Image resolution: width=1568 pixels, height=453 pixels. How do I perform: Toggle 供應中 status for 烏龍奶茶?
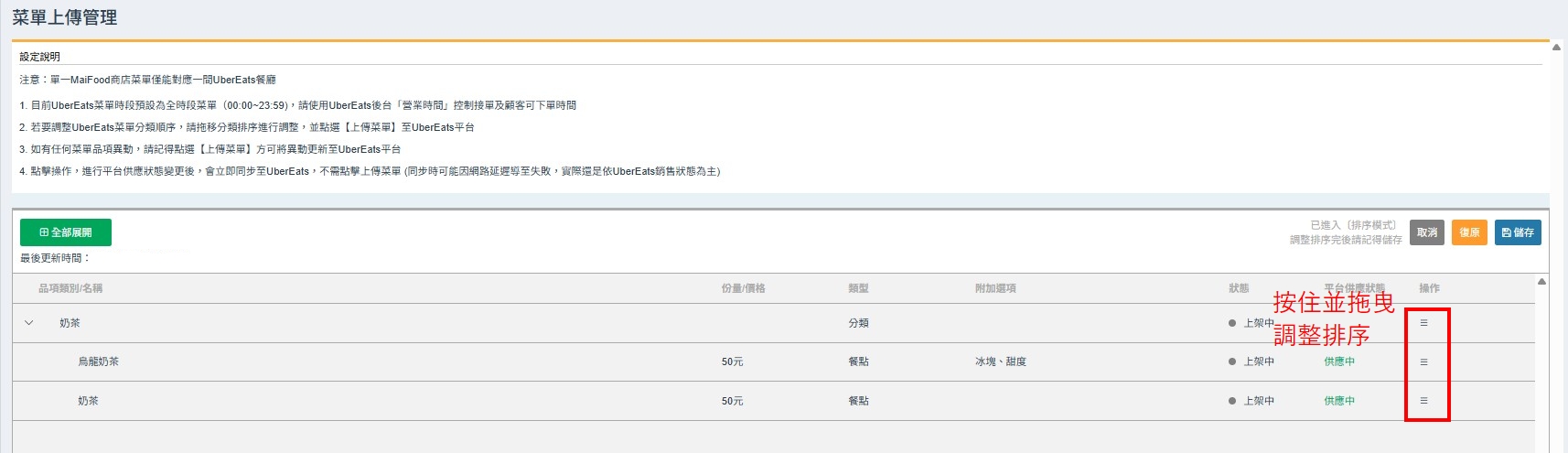tap(1339, 362)
